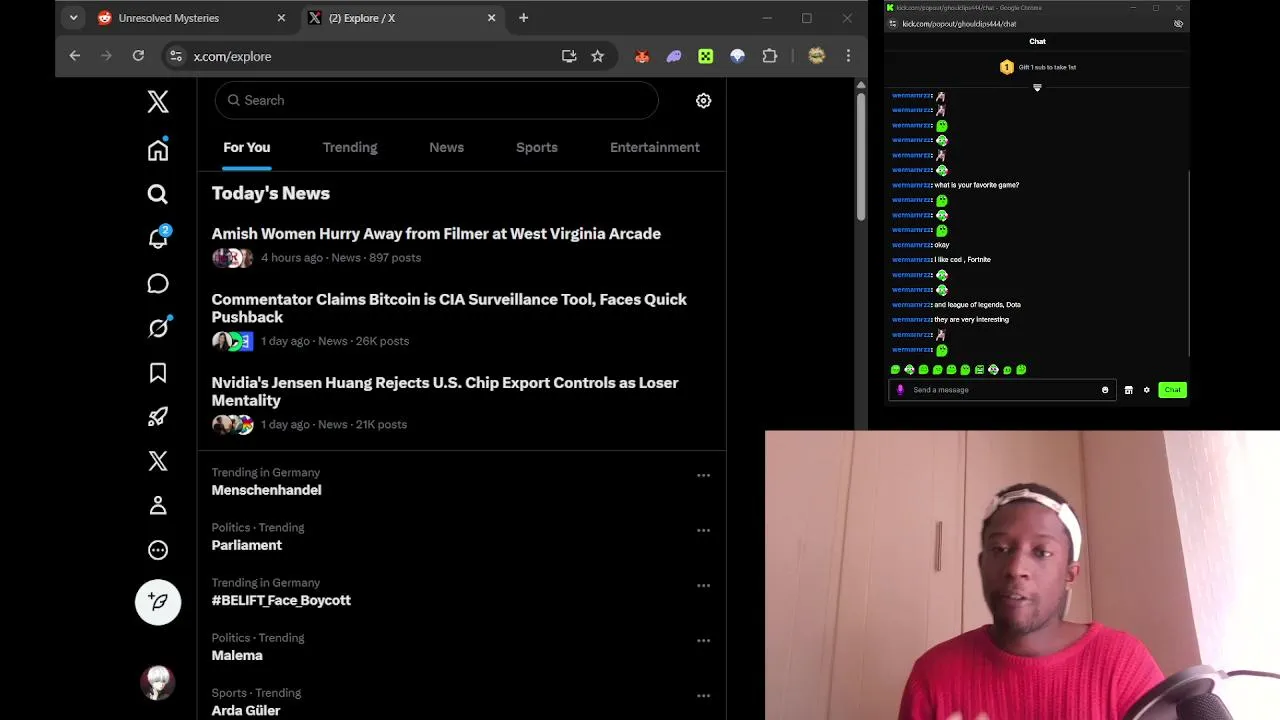The height and width of the screenshot is (720, 1280).
Task: Focus the X Search field
Action: coord(437,100)
